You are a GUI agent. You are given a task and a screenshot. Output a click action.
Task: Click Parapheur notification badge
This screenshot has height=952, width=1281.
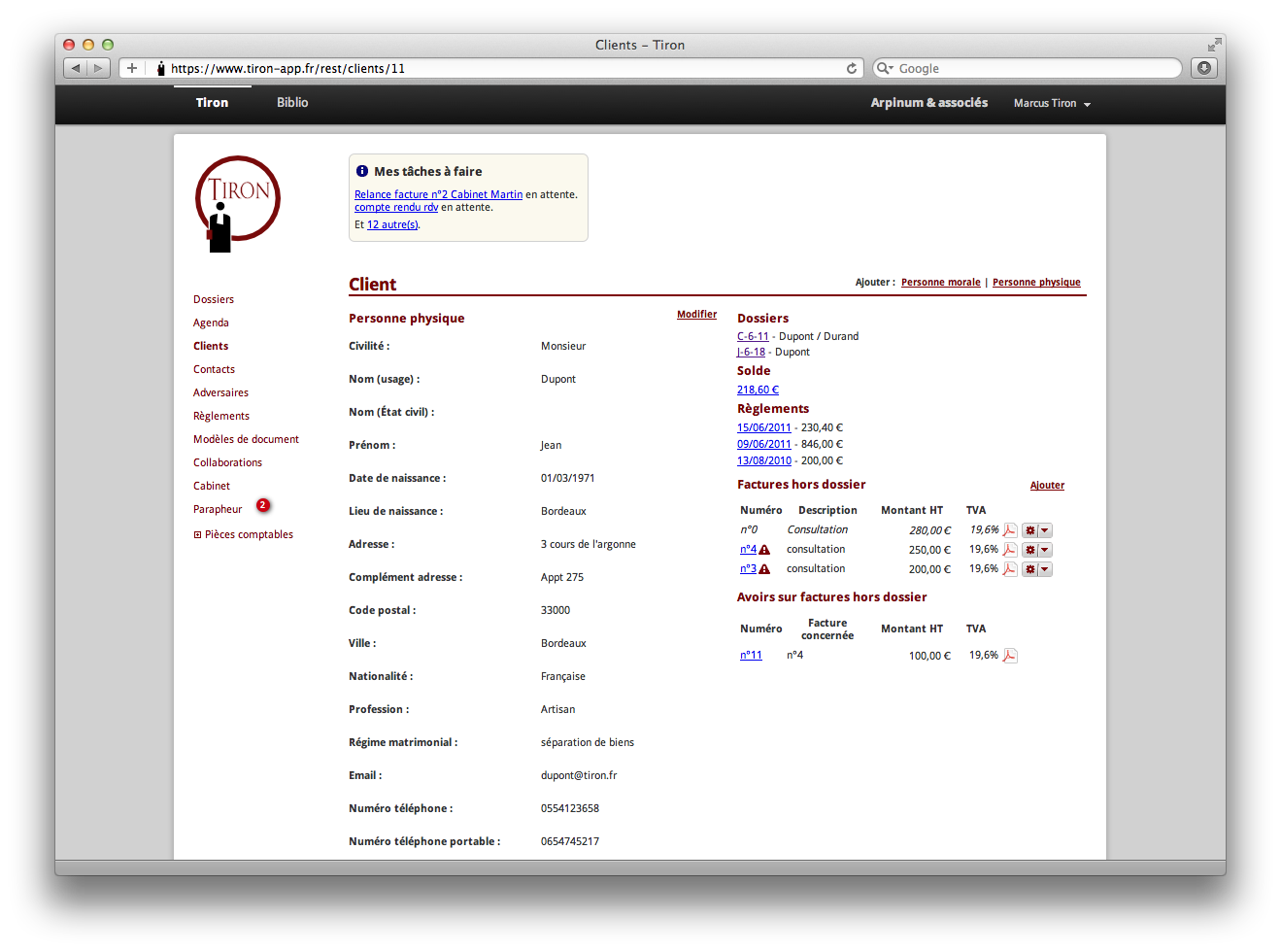click(263, 505)
